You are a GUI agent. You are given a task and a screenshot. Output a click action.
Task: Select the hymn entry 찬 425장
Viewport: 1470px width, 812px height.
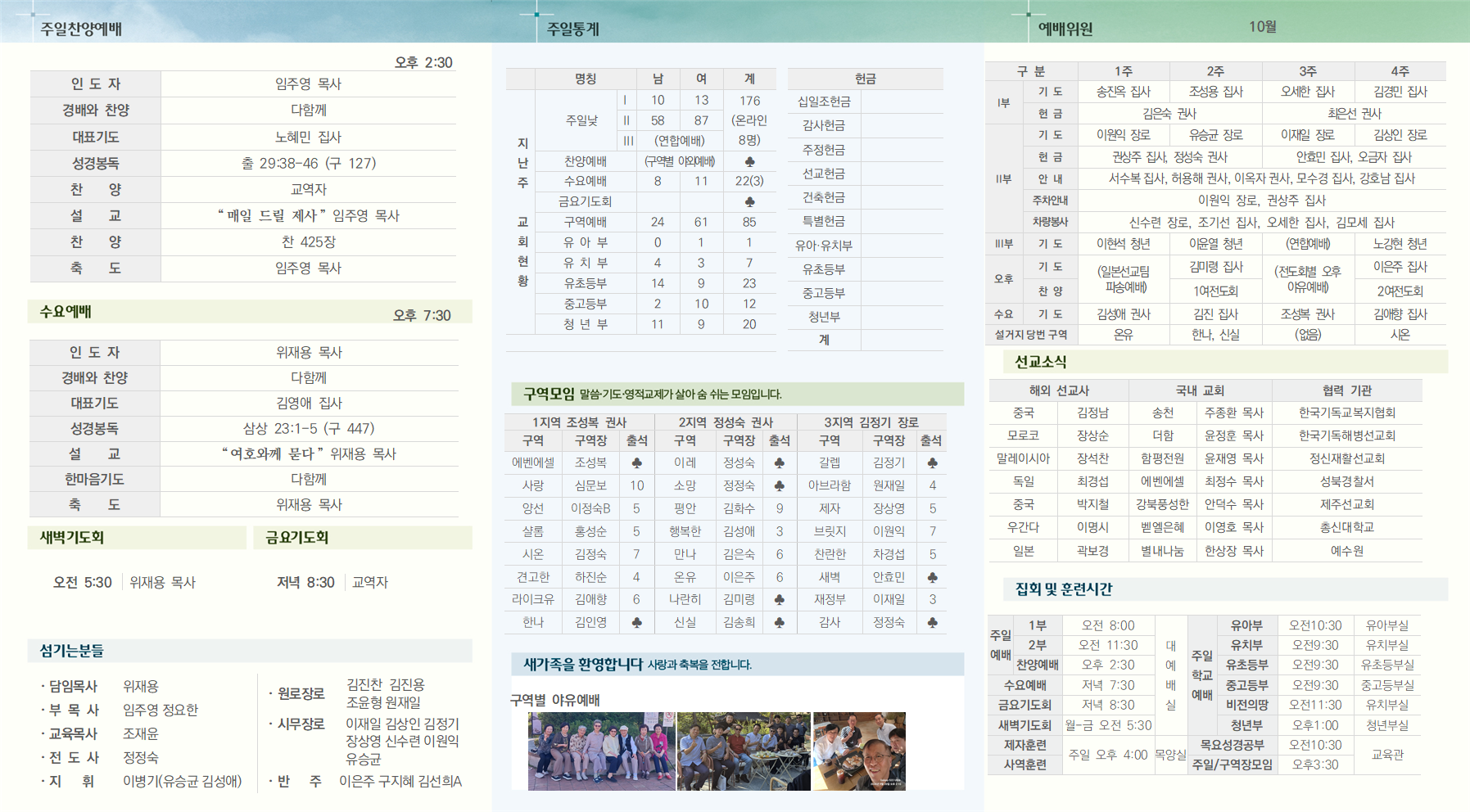point(309,241)
